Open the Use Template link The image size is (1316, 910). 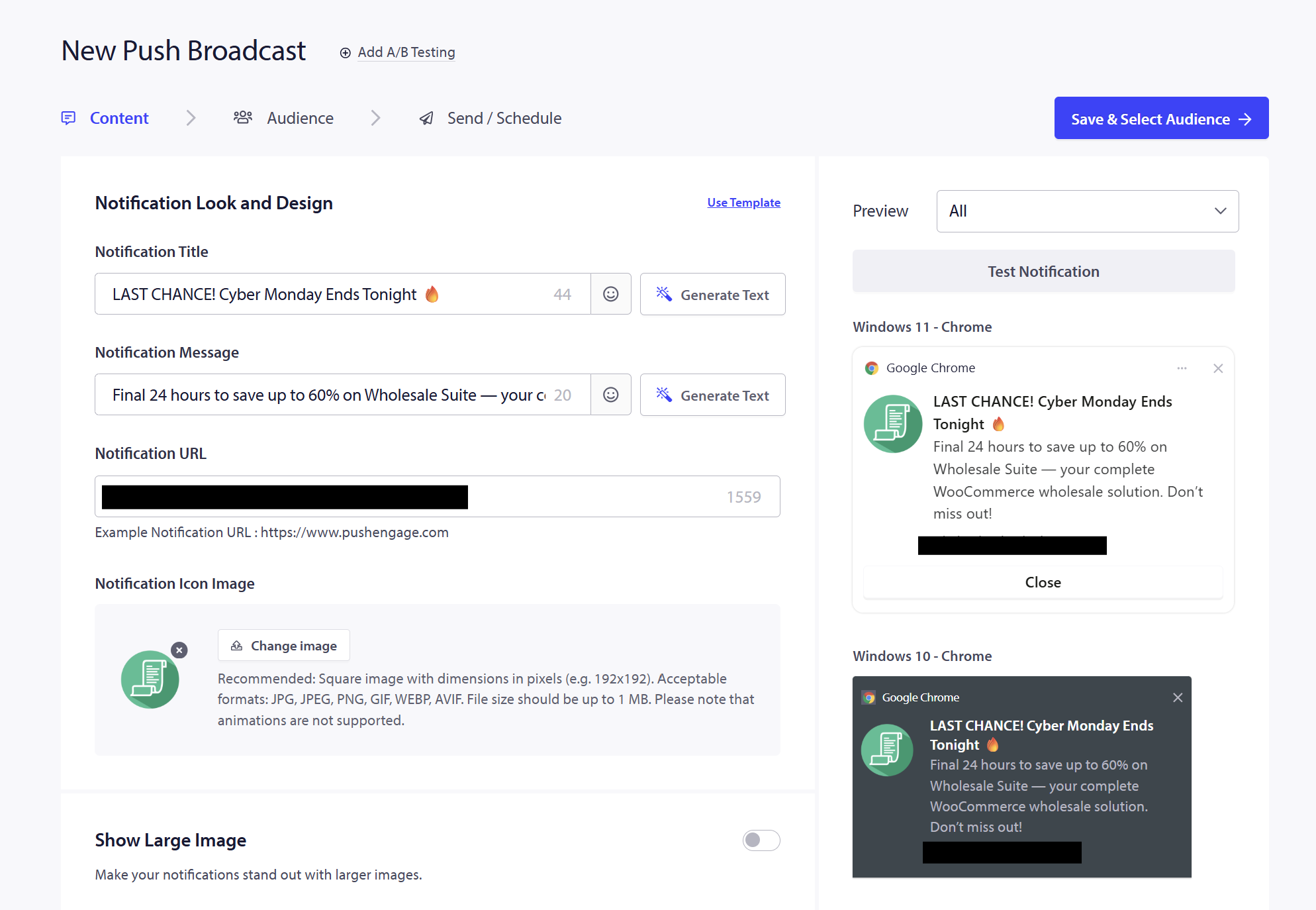click(x=743, y=203)
